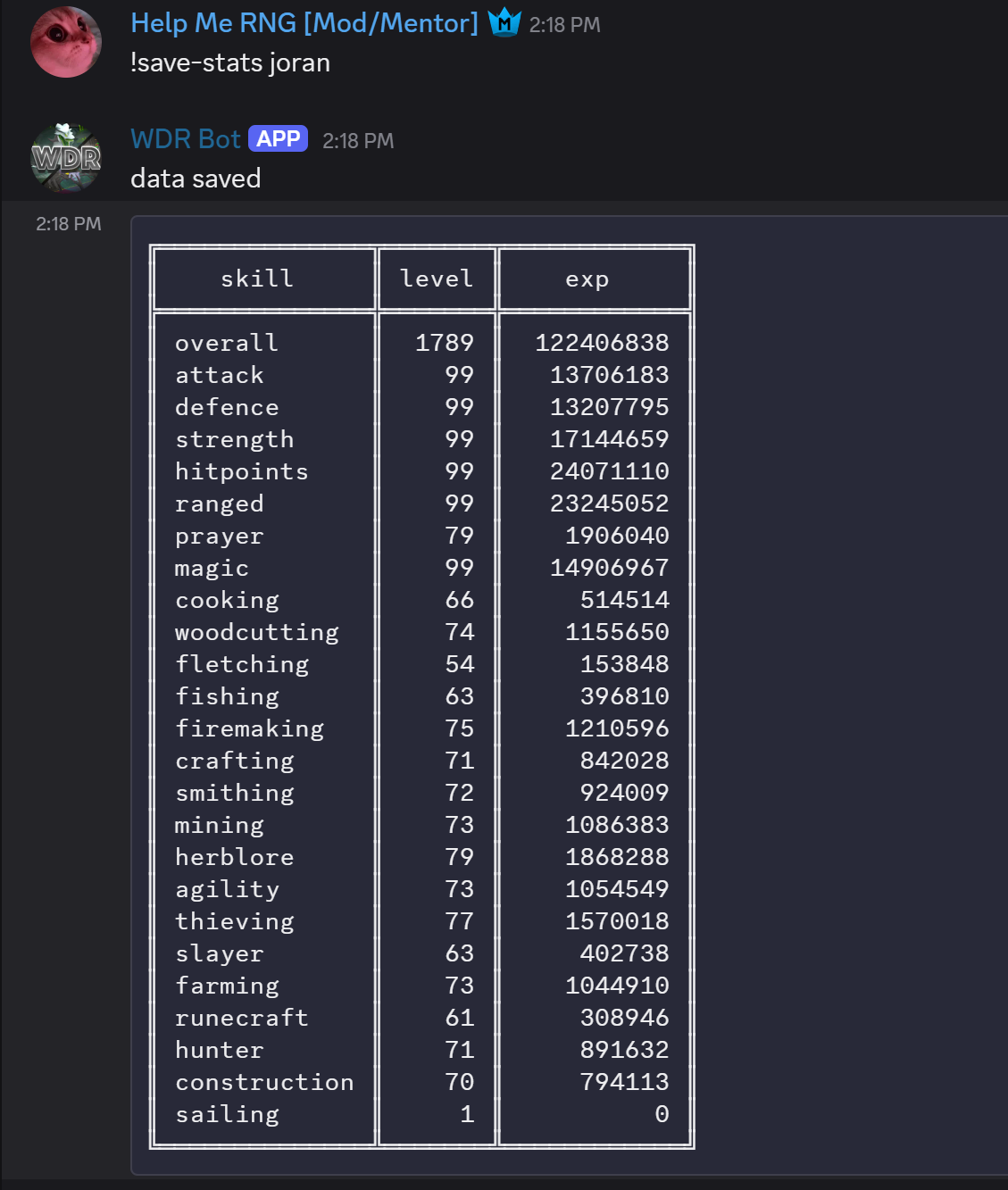The height and width of the screenshot is (1190, 1008).
Task: Click the "woodcutting" skill row label
Action: (x=257, y=632)
